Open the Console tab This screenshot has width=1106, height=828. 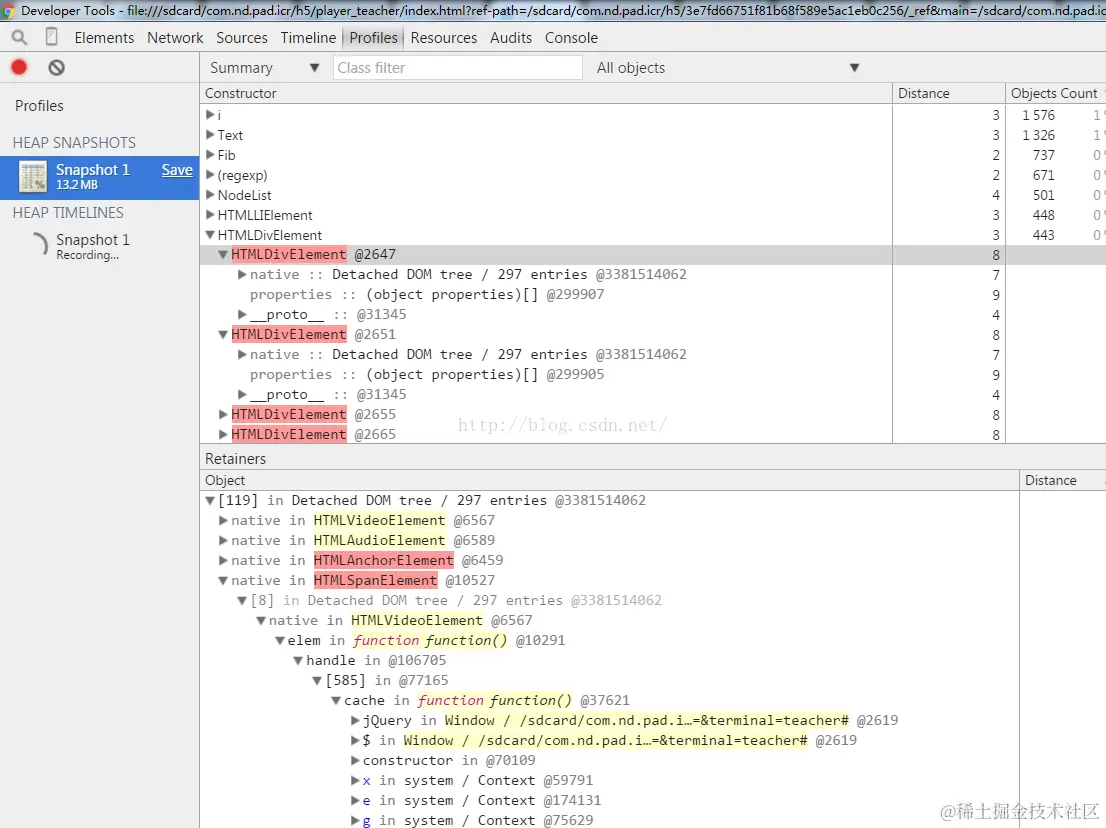(571, 37)
